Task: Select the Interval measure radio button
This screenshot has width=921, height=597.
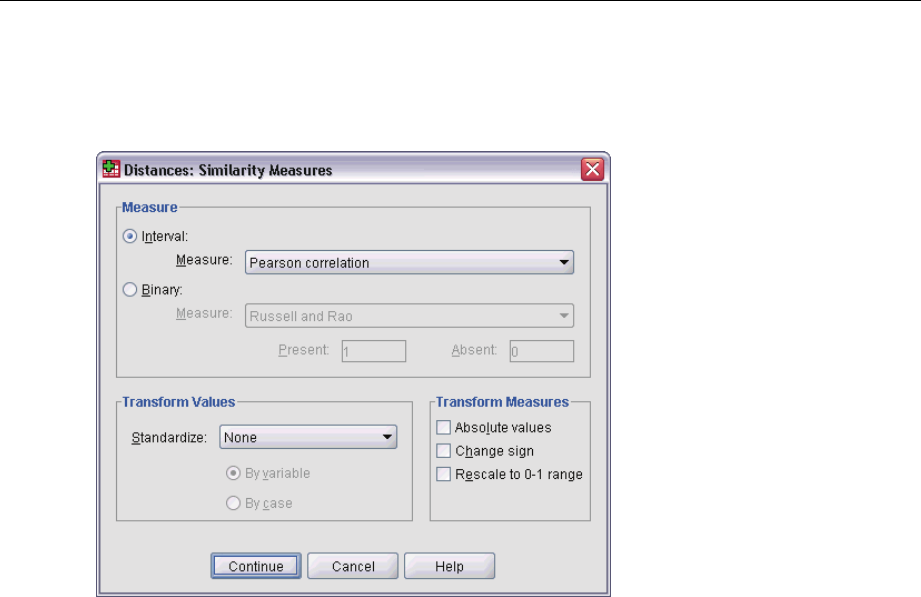Action: [x=130, y=236]
